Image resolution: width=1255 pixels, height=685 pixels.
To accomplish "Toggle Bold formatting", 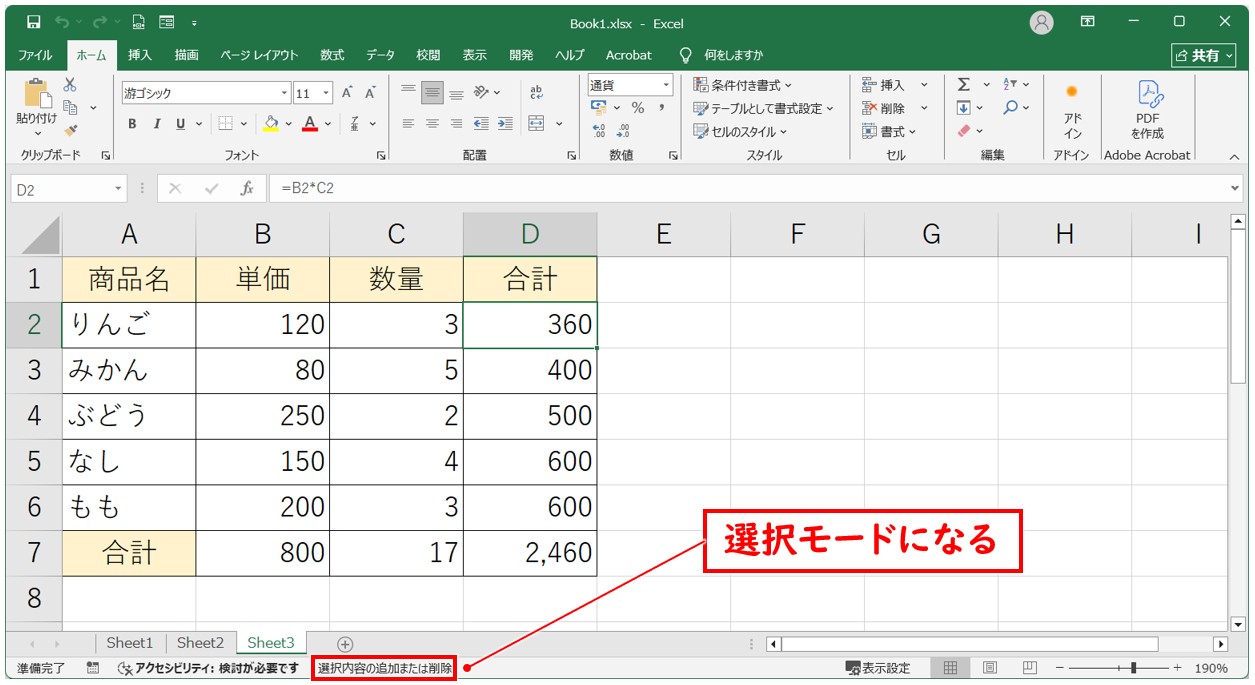I will (x=132, y=124).
